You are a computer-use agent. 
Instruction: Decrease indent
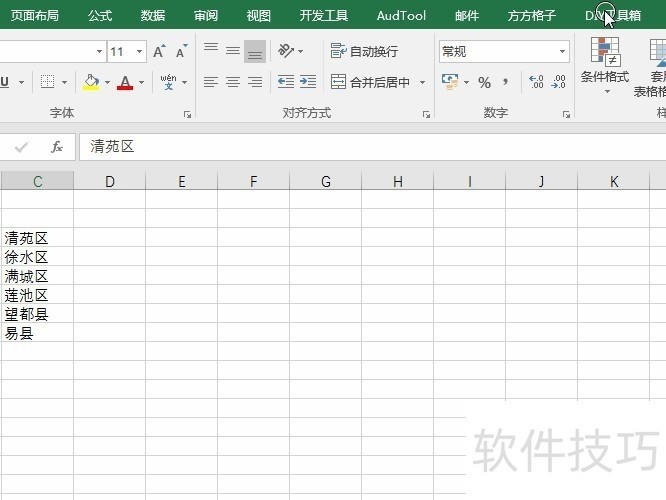(286, 82)
